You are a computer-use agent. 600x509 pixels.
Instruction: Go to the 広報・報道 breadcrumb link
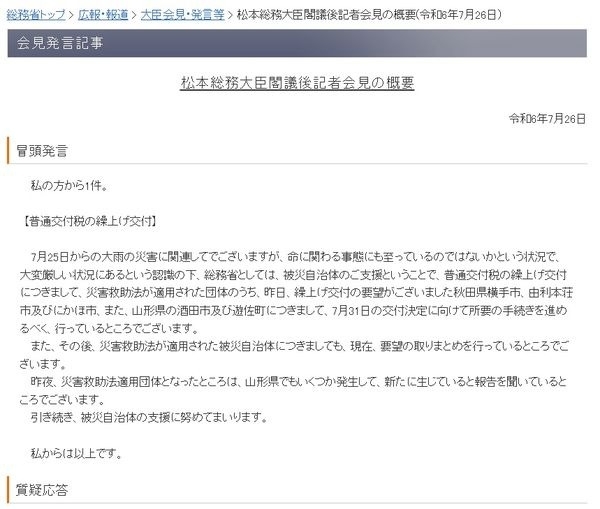point(103,15)
